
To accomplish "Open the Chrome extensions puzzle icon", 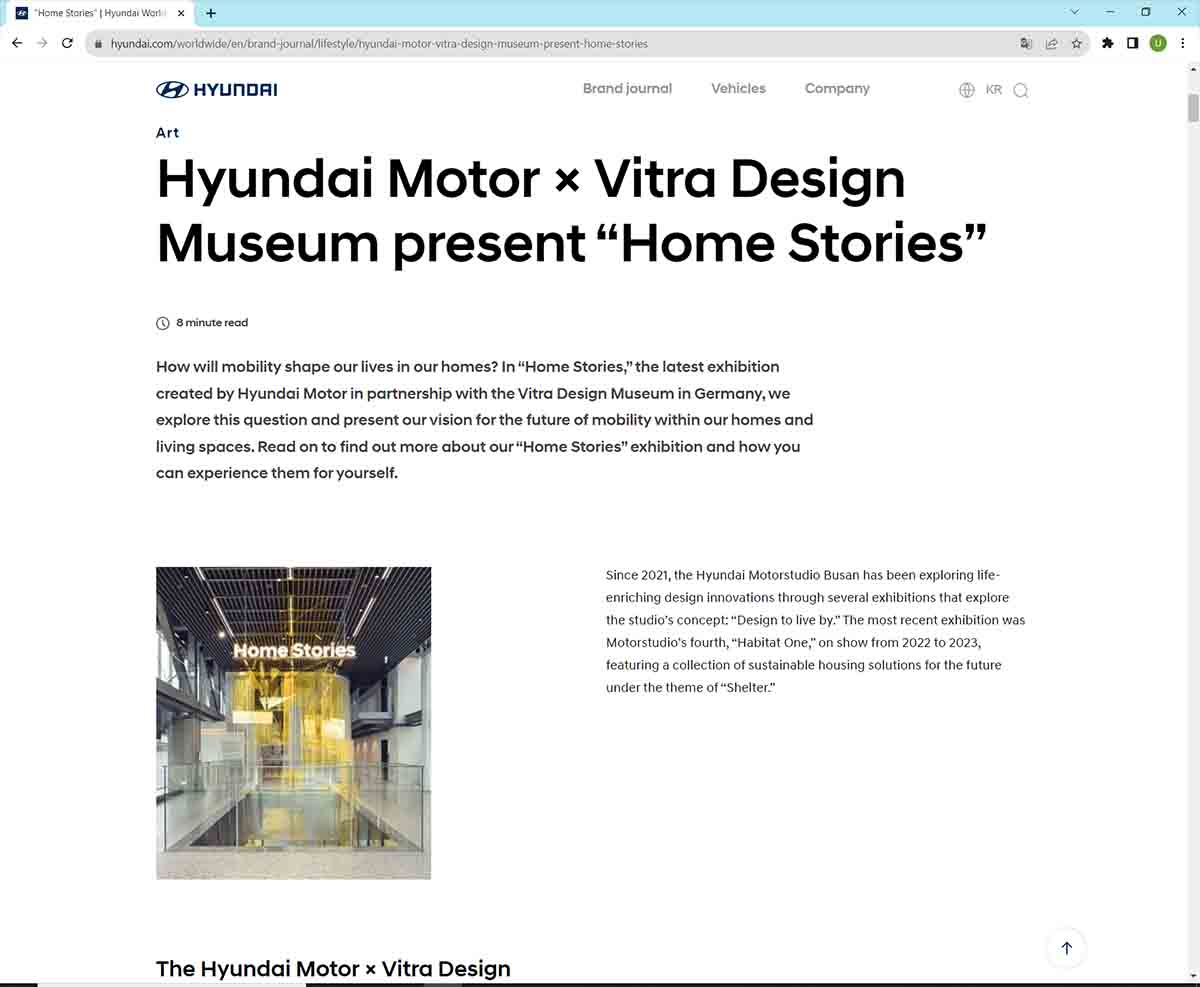I will (x=1107, y=43).
